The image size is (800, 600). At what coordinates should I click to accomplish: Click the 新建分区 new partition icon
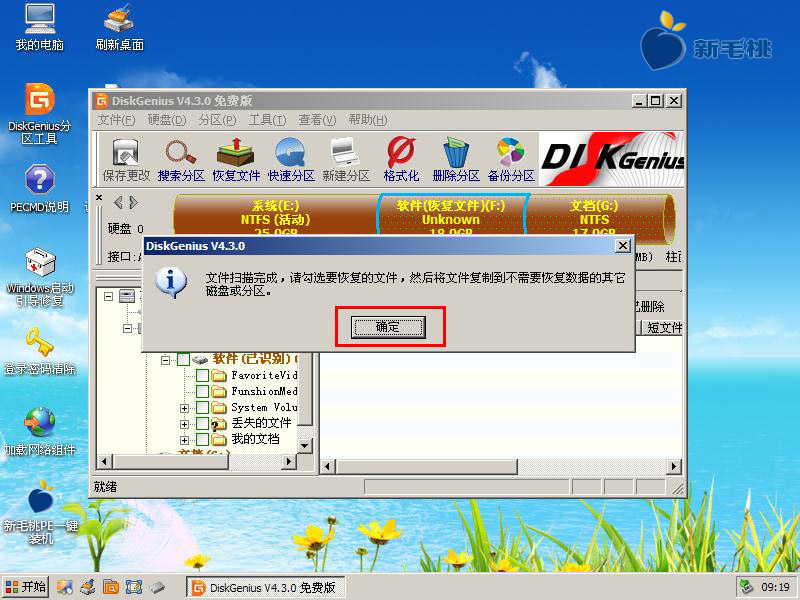click(x=345, y=160)
